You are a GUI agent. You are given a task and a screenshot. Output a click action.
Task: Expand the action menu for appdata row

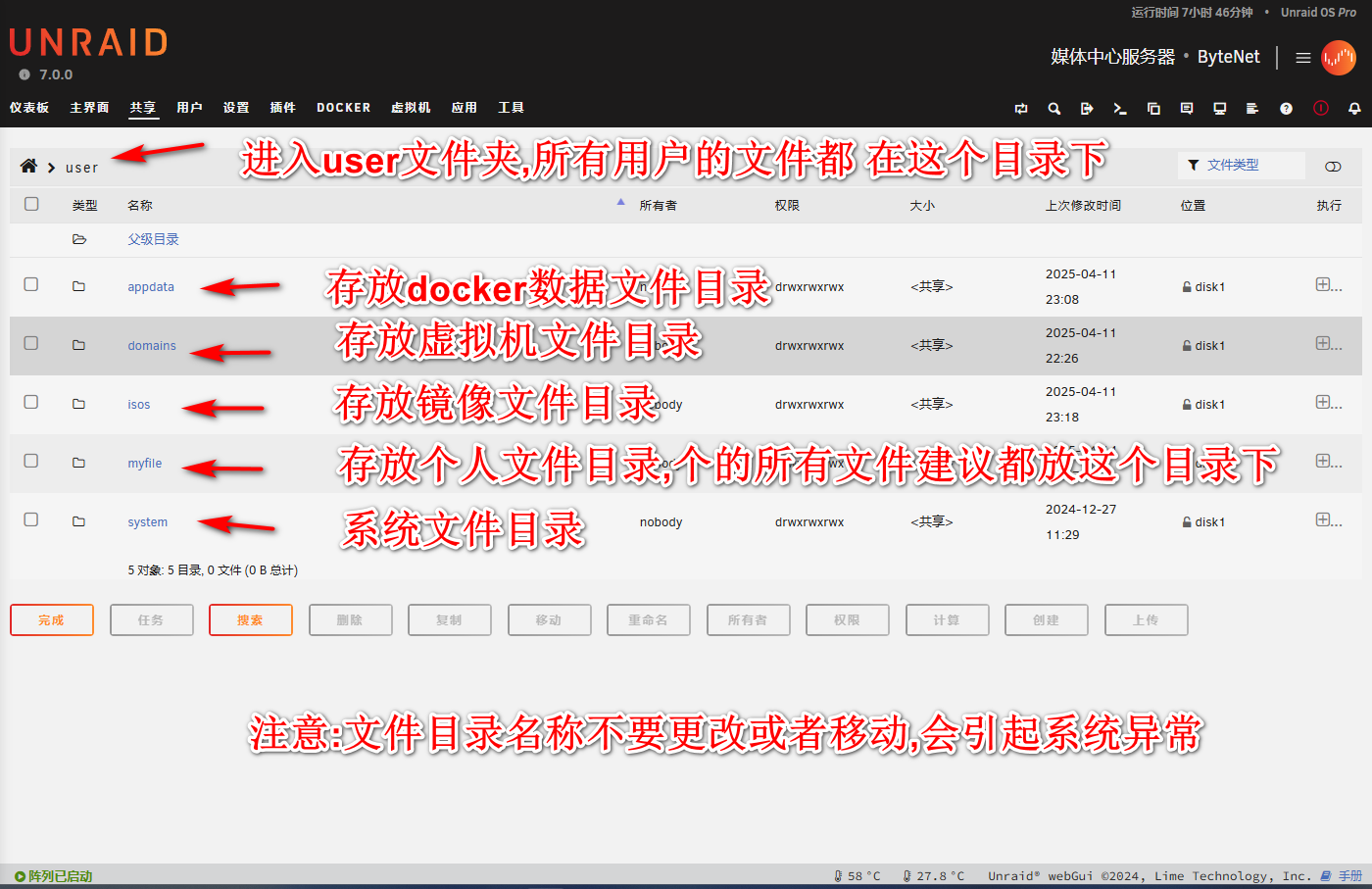coord(1328,285)
